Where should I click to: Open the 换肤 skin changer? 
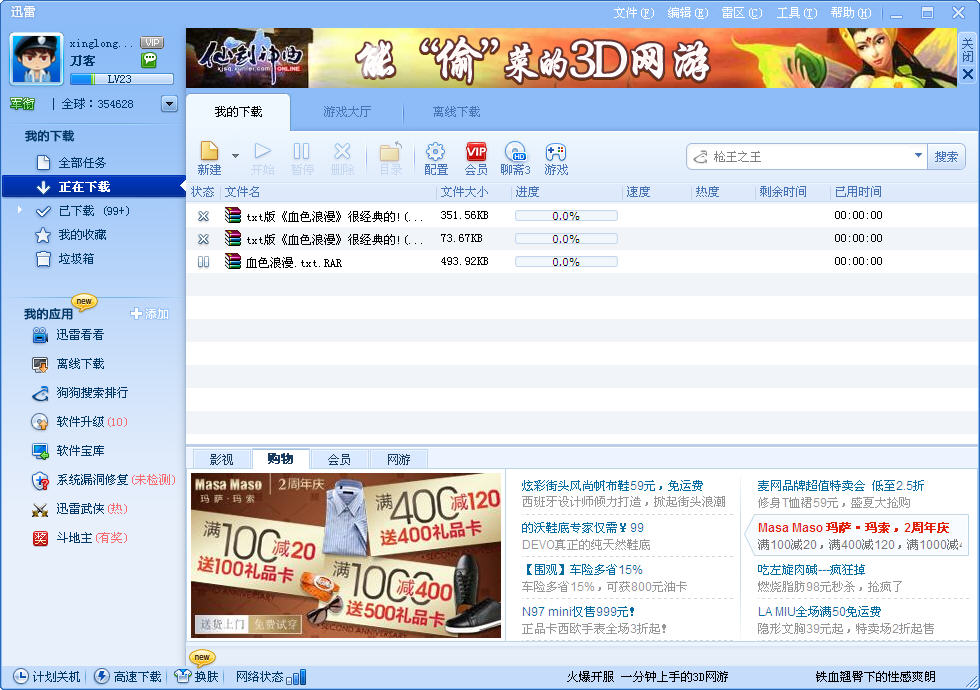coord(197,676)
